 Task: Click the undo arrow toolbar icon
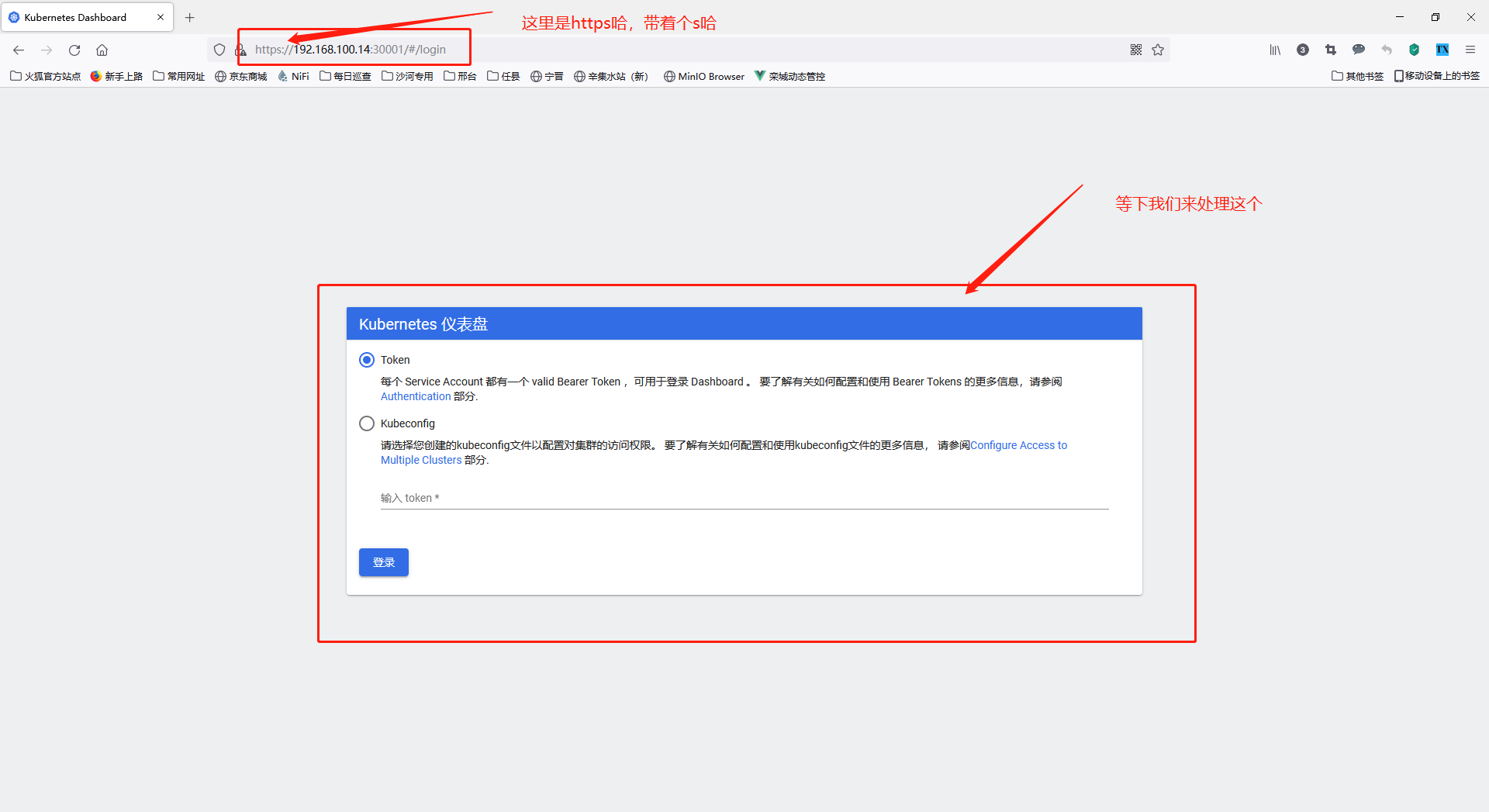1387,50
